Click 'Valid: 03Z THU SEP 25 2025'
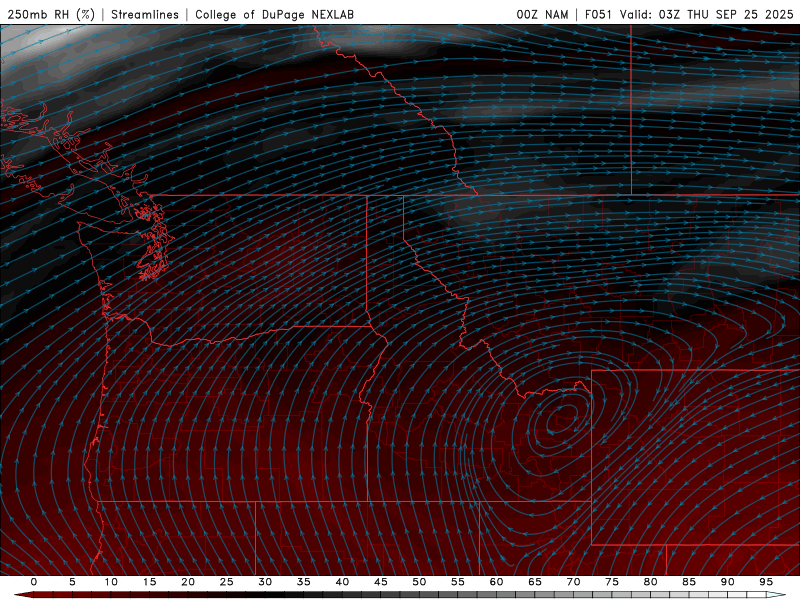Viewport: 800px width, 600px height. point(707,14)
